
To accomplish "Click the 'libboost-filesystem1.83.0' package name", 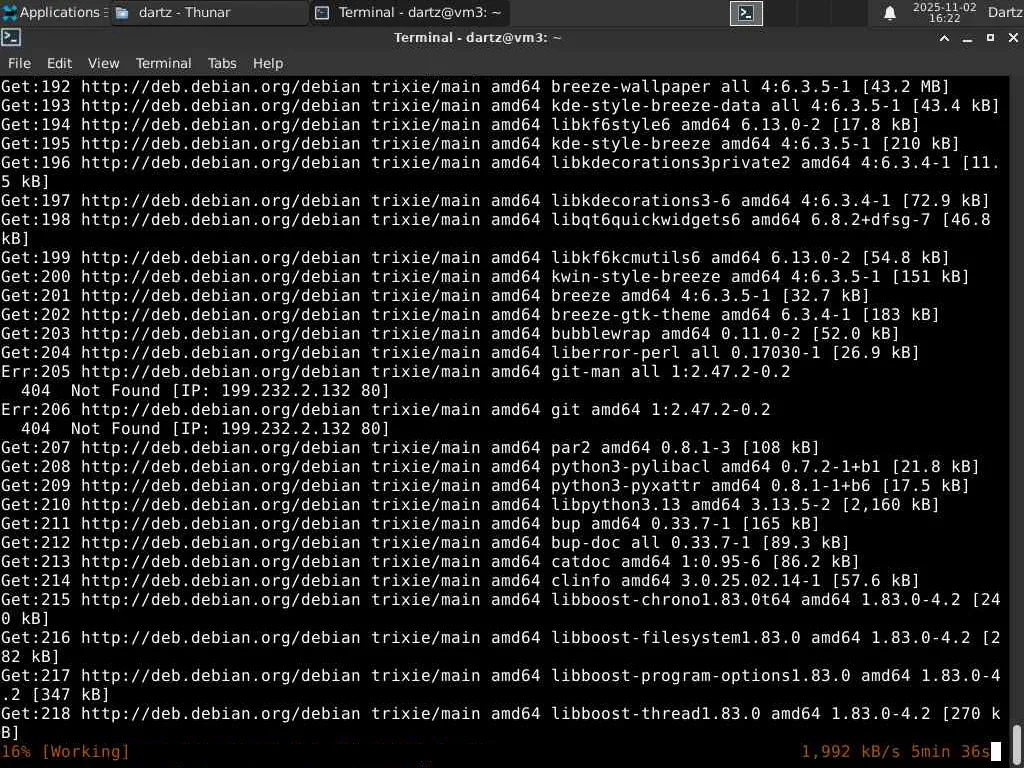I will click(675, 637).
